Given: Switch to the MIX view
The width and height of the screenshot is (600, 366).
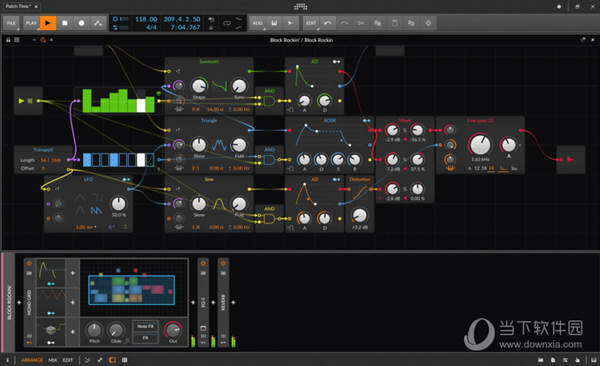Looking at the screenshot, I should click(x=53, y=360).
